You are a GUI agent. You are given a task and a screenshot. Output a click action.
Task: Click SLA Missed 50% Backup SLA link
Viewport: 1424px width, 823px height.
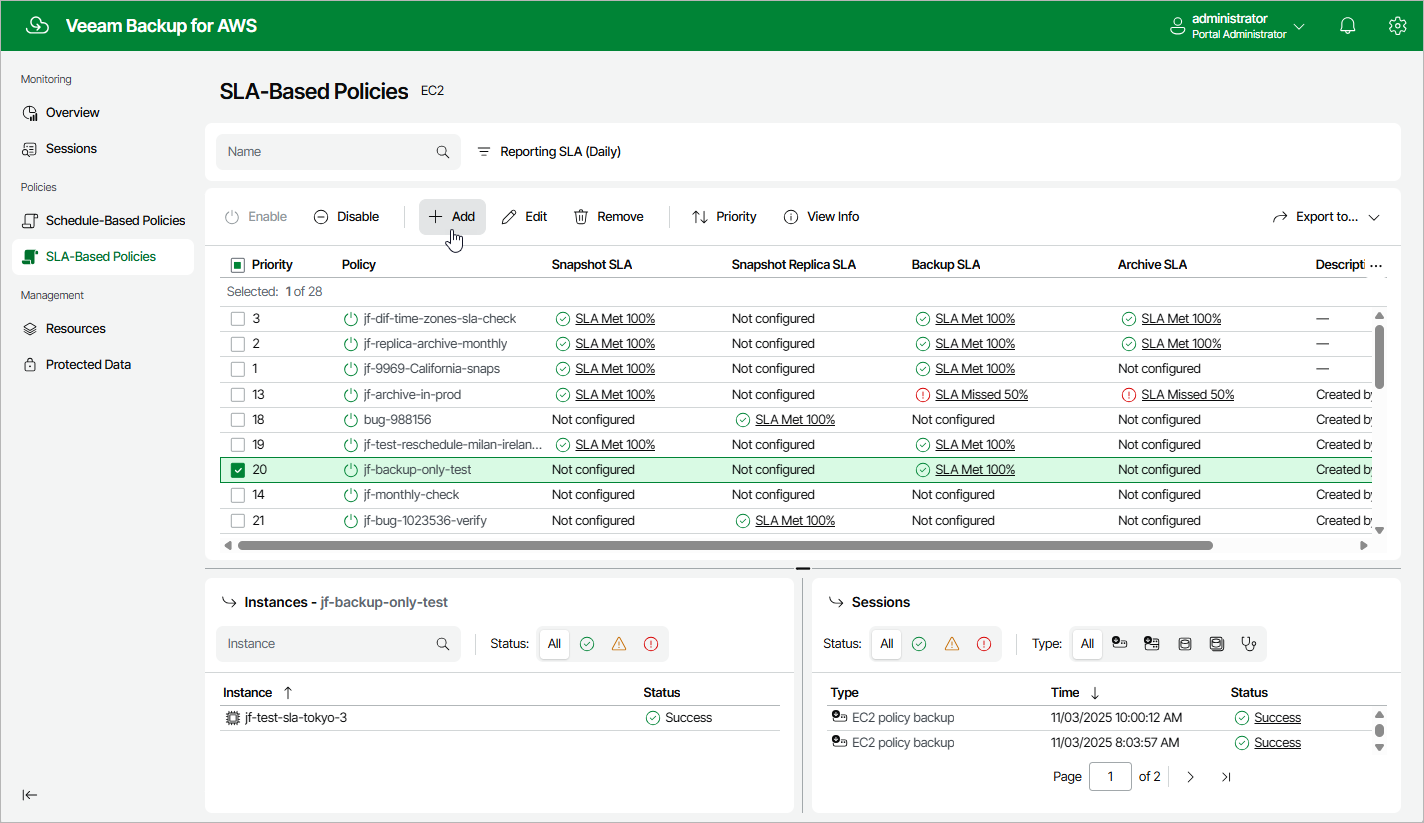[981, 395]
